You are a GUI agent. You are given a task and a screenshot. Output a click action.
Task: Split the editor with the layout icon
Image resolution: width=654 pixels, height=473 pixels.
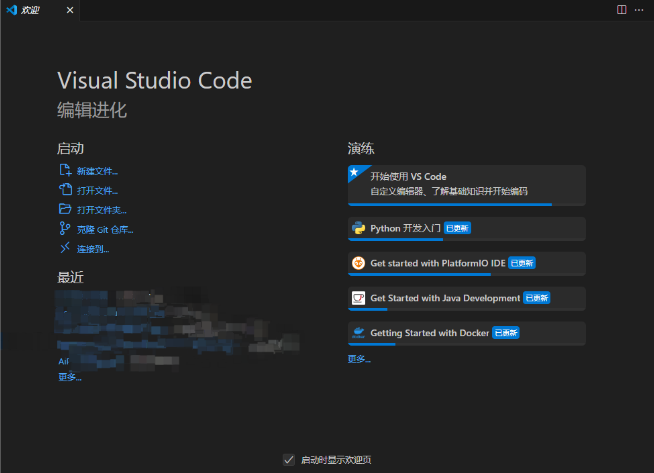(x=621, y=10)
